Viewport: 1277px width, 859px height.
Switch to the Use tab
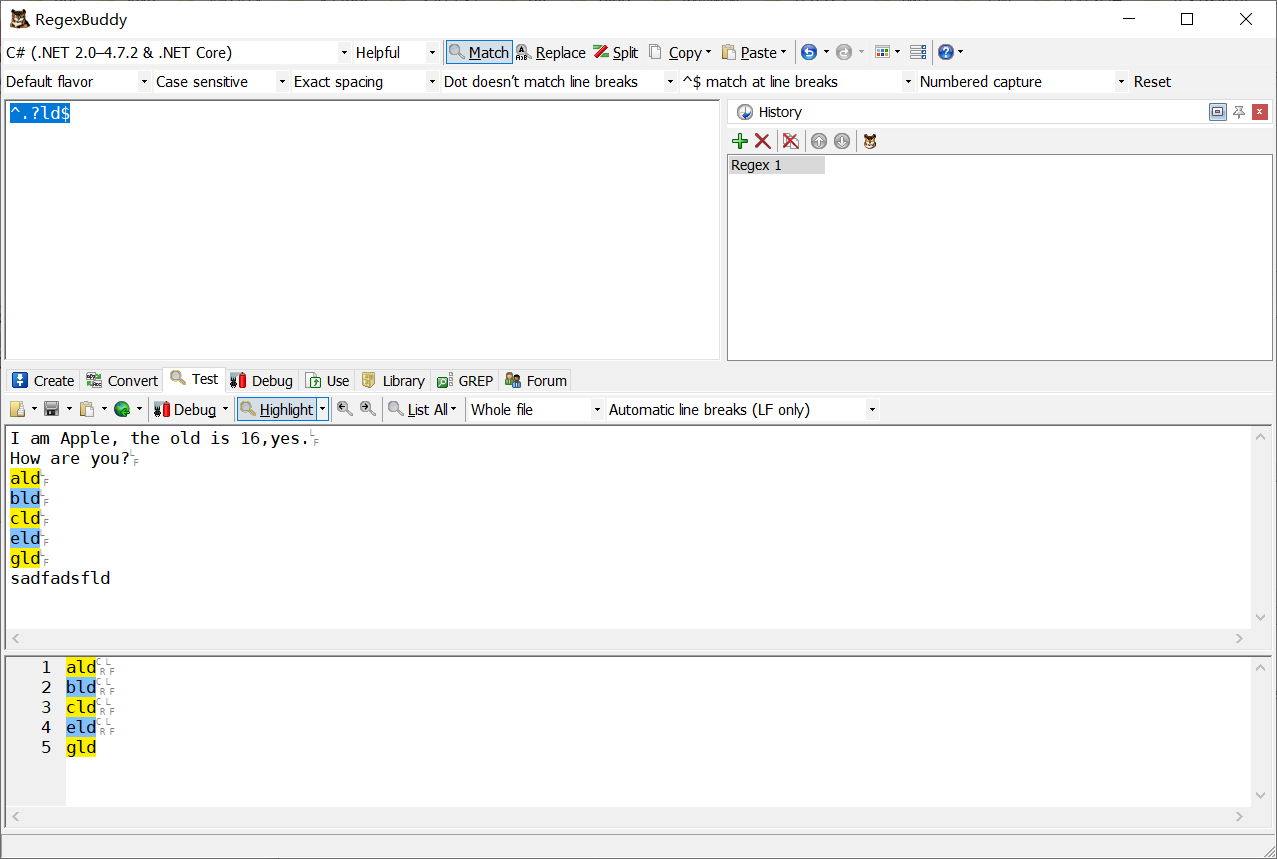328,380
